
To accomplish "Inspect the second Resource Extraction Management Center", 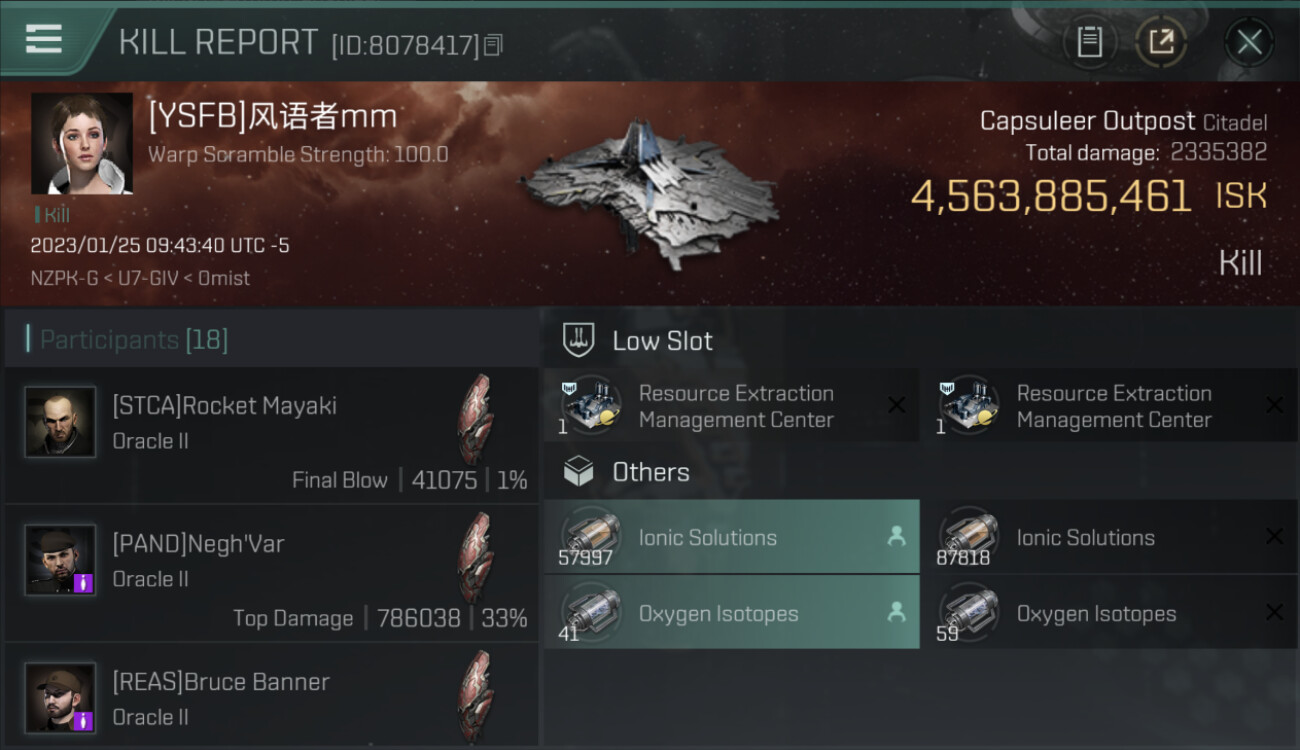I will [x=1109, y=407].
